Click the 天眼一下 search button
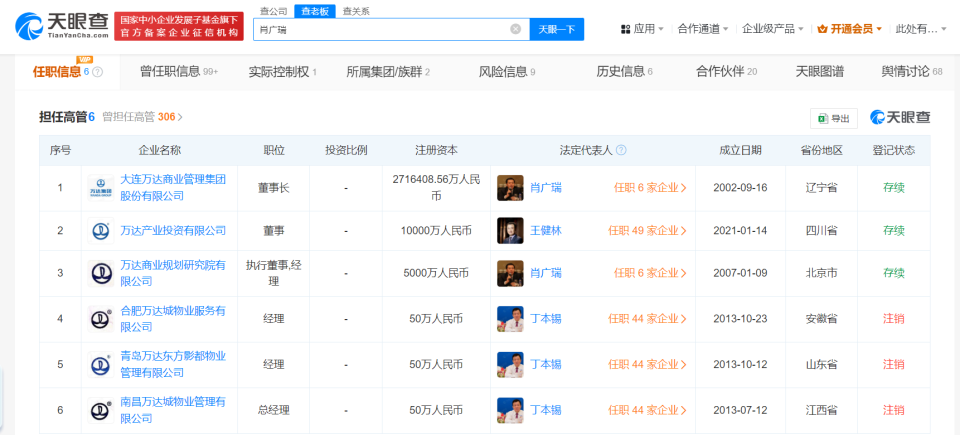This screenshot has height=435, width=960. [557, 29]
